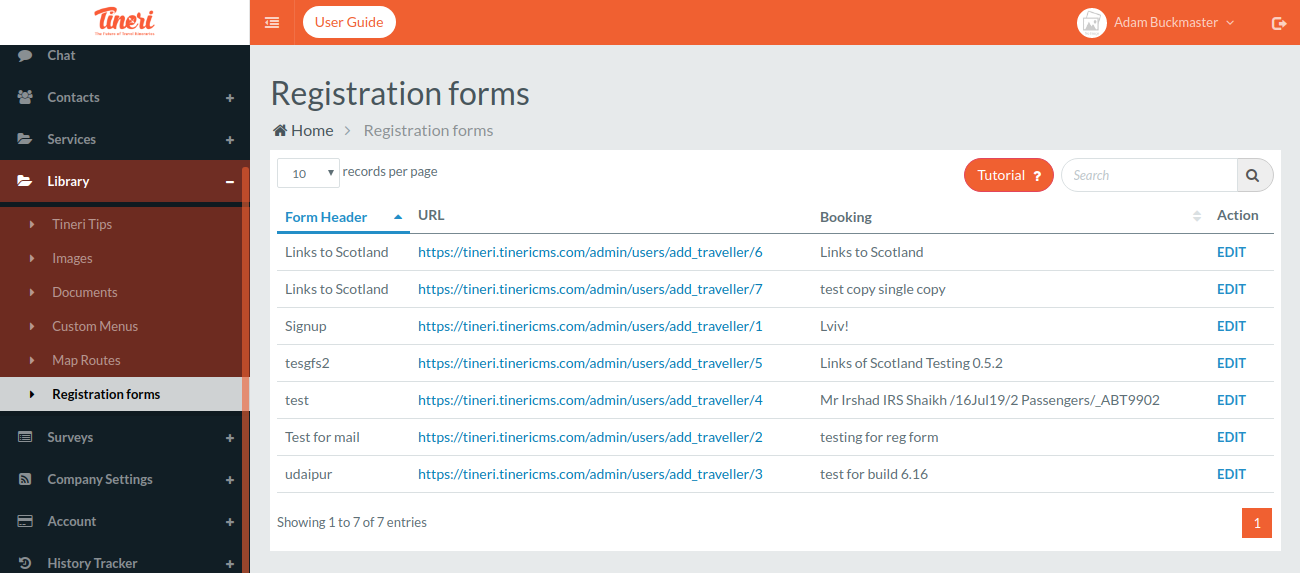Click EDIT for add_traveller/6 row
Screen dimensions: 1300x573
[1231, 252]
